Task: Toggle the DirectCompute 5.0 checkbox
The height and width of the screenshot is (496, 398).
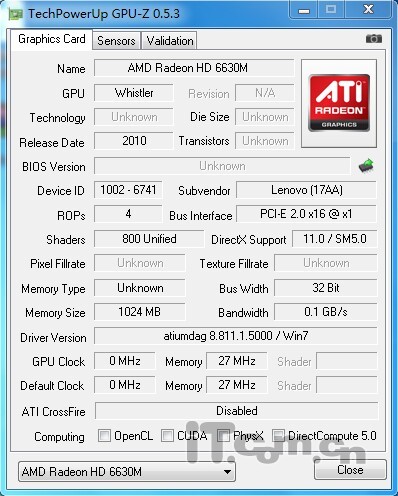Action: [x=278, y=435]
